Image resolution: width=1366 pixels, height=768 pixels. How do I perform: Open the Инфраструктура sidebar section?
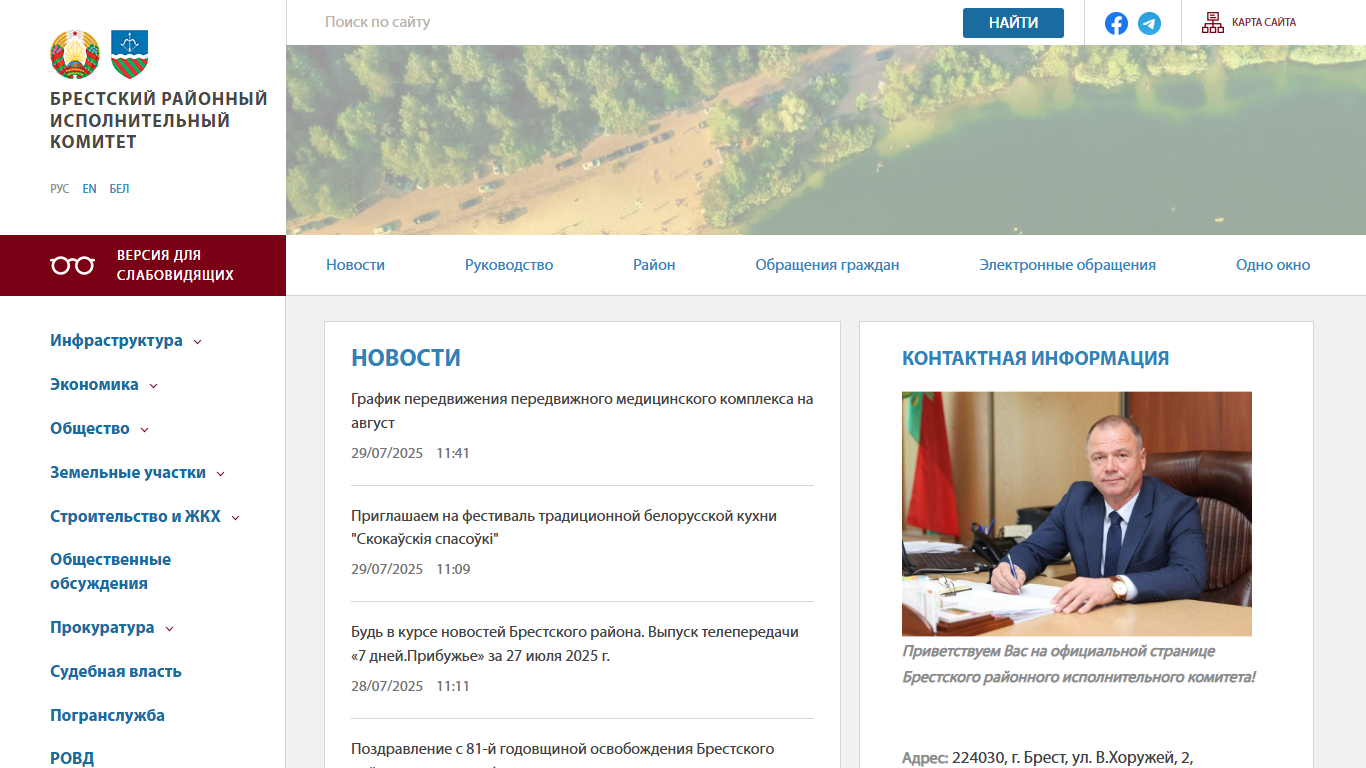(116, 341)
